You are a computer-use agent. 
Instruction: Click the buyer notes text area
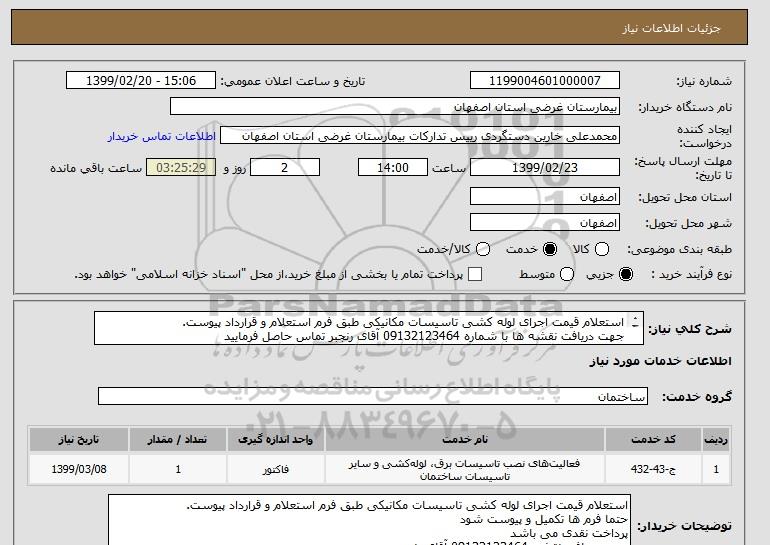(x=369, y=519)
